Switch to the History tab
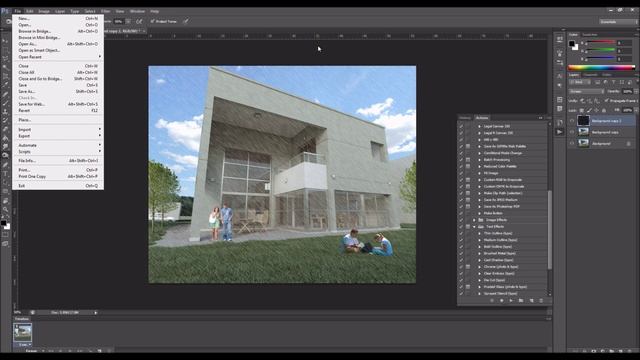Screen dimensions: 640x360 (x=464, y=118)
